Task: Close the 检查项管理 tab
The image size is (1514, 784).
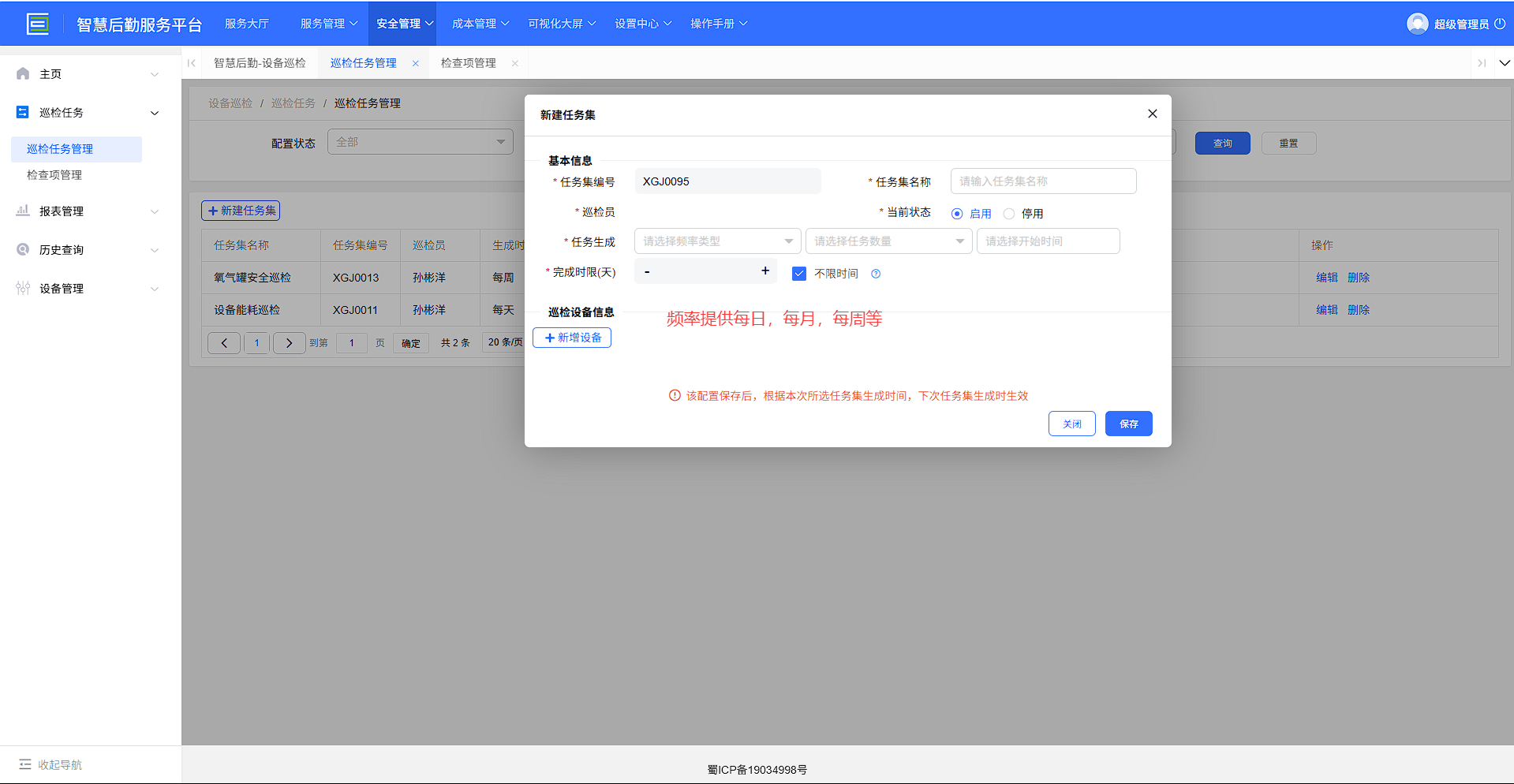Action: coord(515,63)
